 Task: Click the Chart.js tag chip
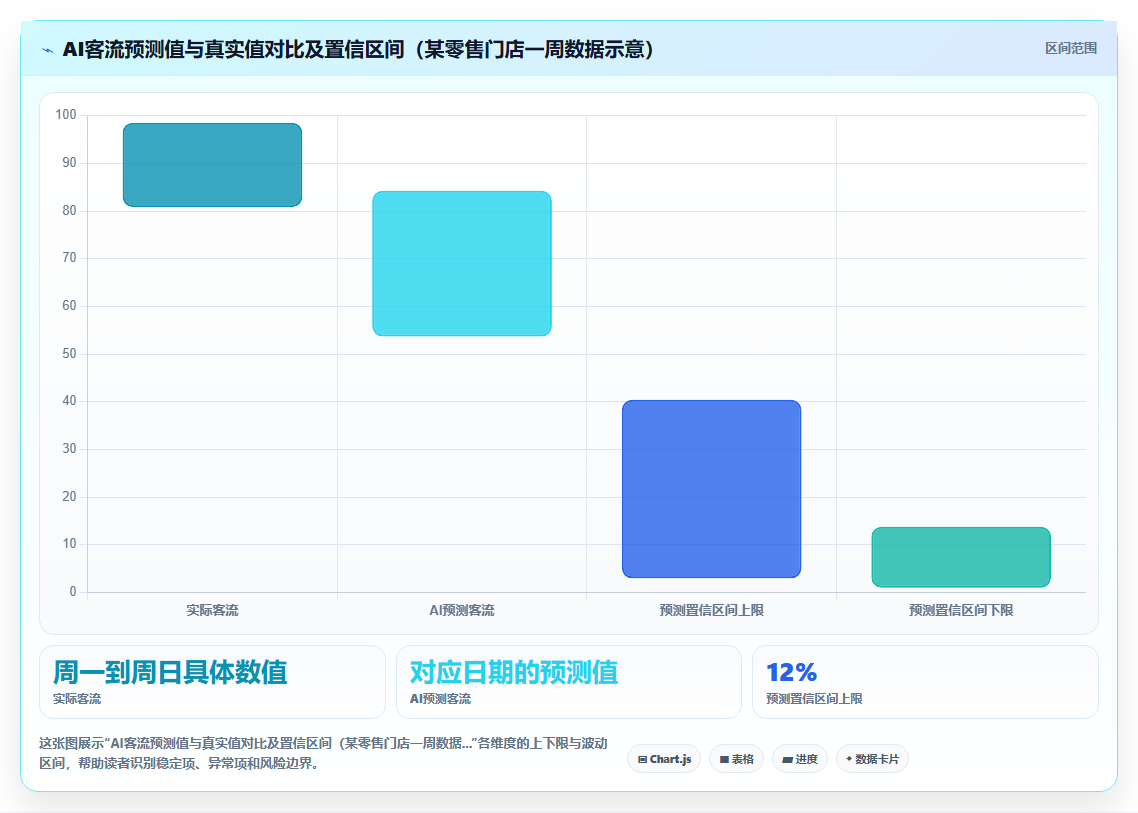(664, 759)
